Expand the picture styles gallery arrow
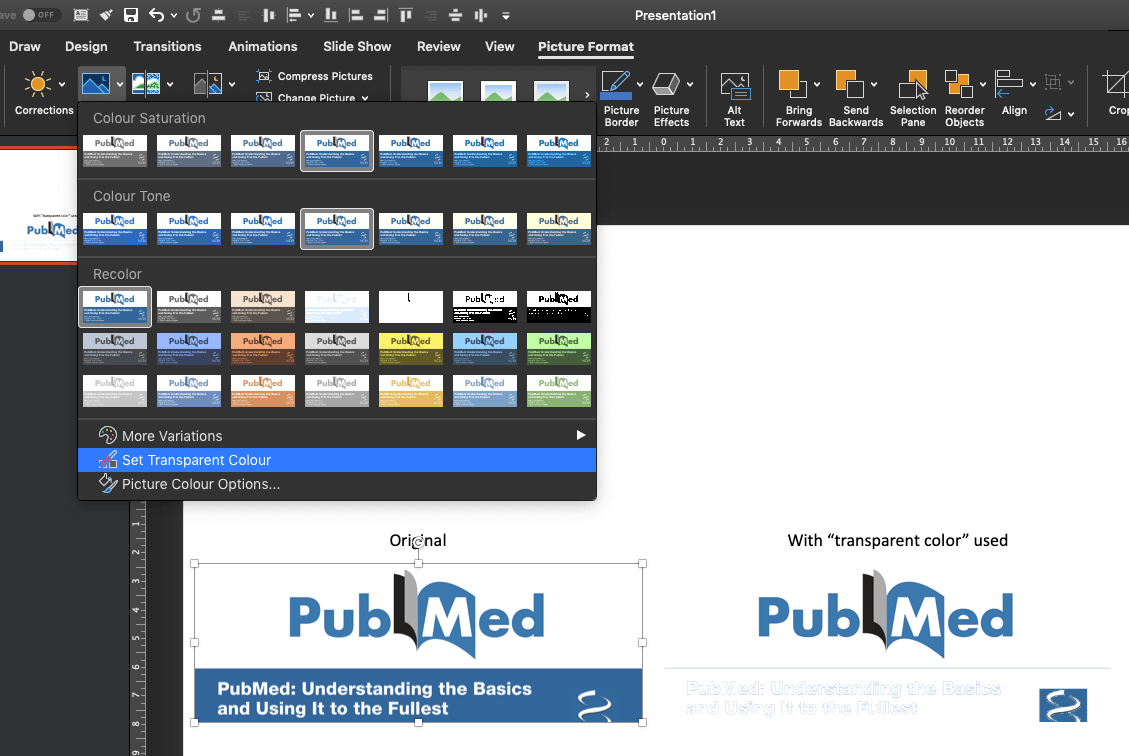The image size is (1129, 756). [587, 94]
